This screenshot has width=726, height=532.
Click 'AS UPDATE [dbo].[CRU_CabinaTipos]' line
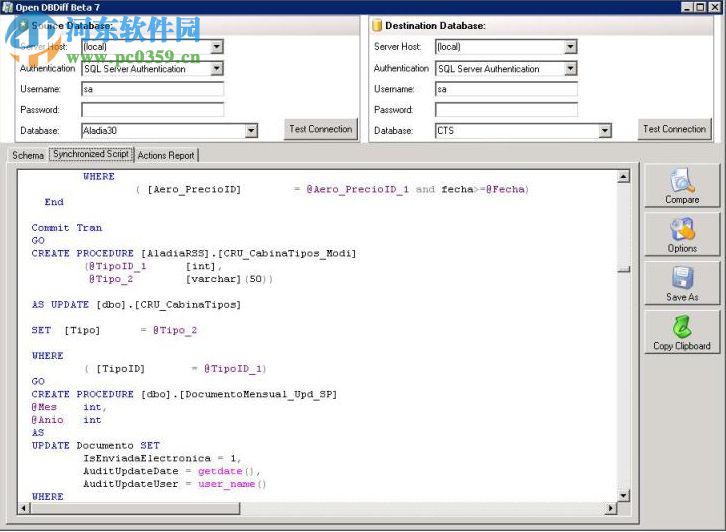click(x=136, y=305)
